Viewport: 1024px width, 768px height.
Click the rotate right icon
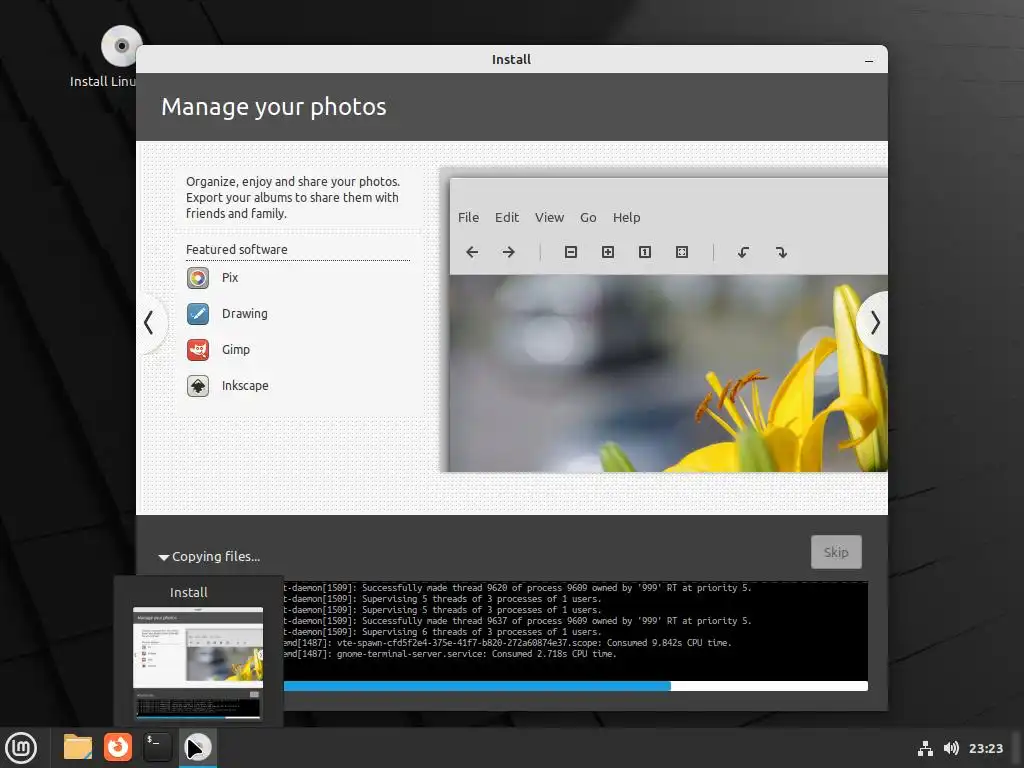[x=781, y=252]
